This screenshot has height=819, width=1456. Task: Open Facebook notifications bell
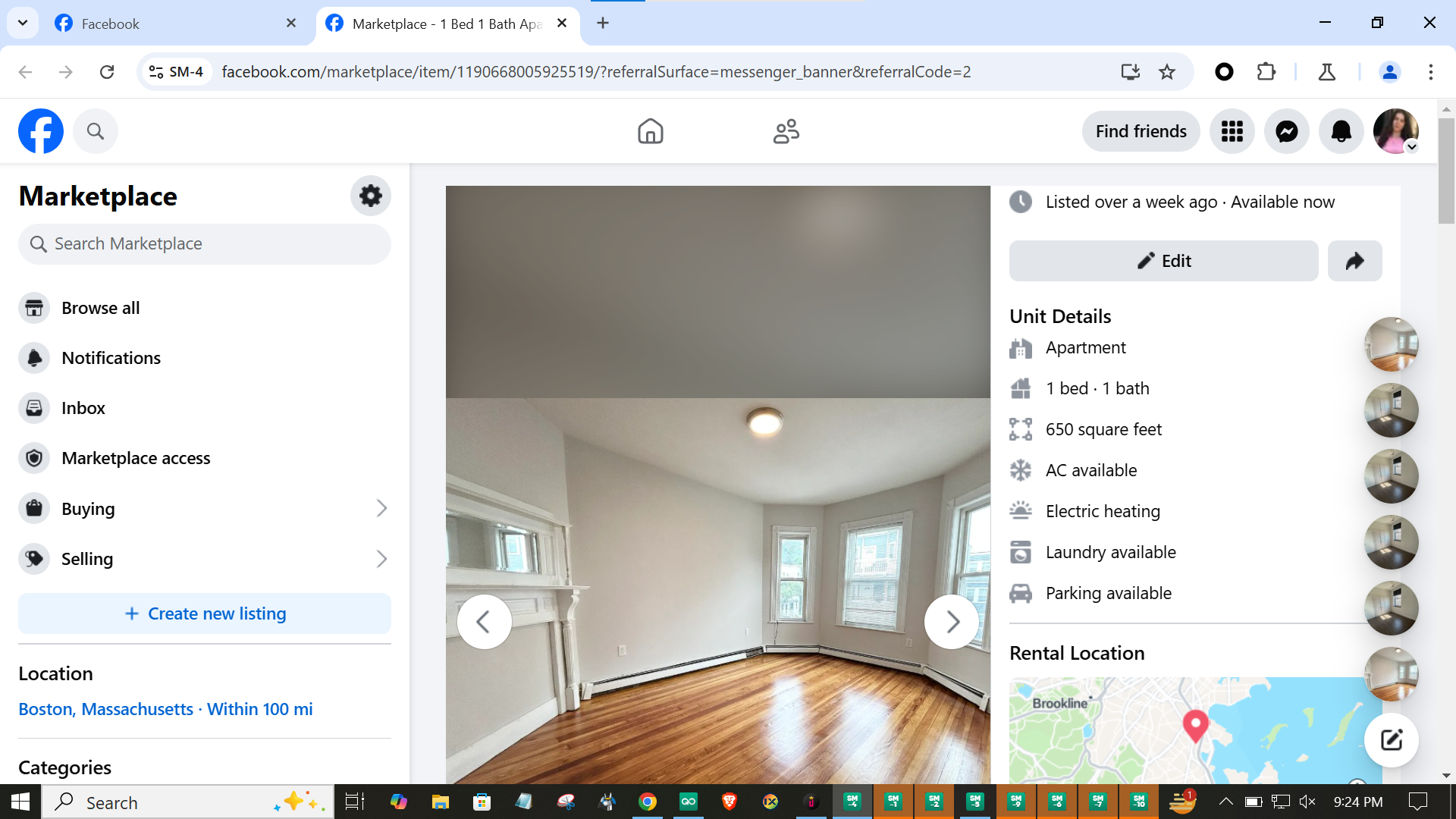coord(1341,132)
